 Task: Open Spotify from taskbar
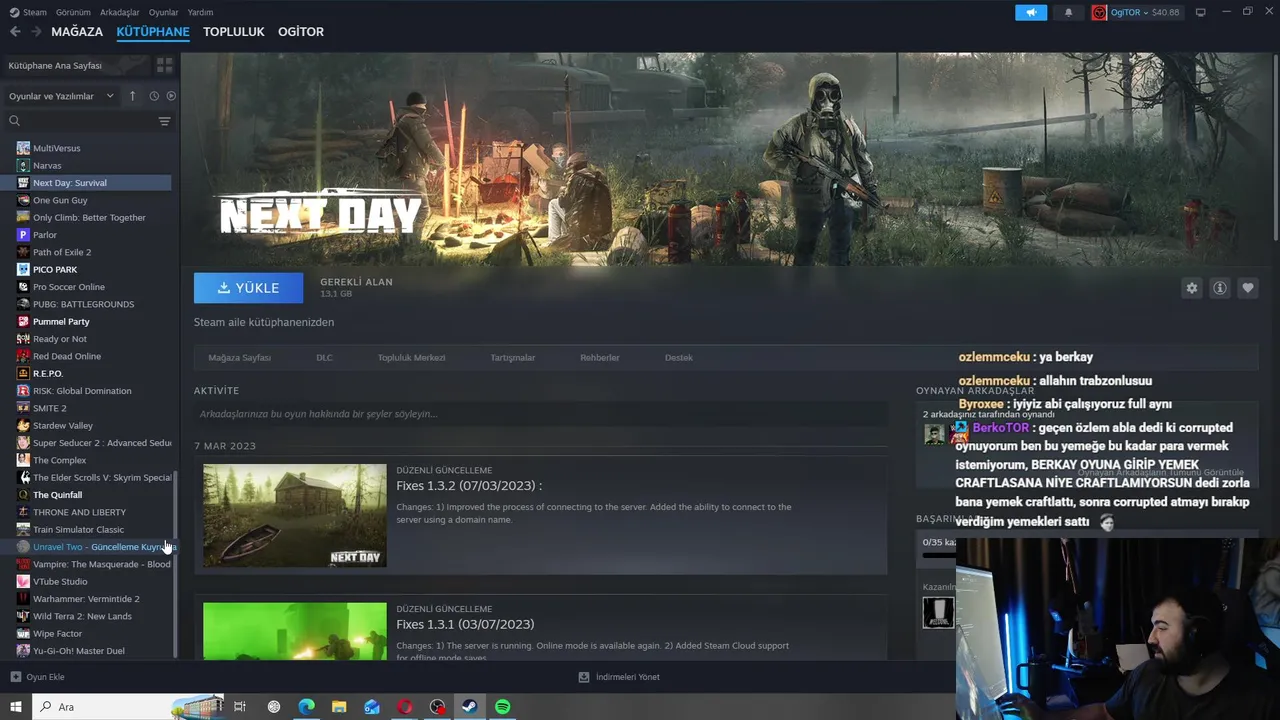pos(503,707)
